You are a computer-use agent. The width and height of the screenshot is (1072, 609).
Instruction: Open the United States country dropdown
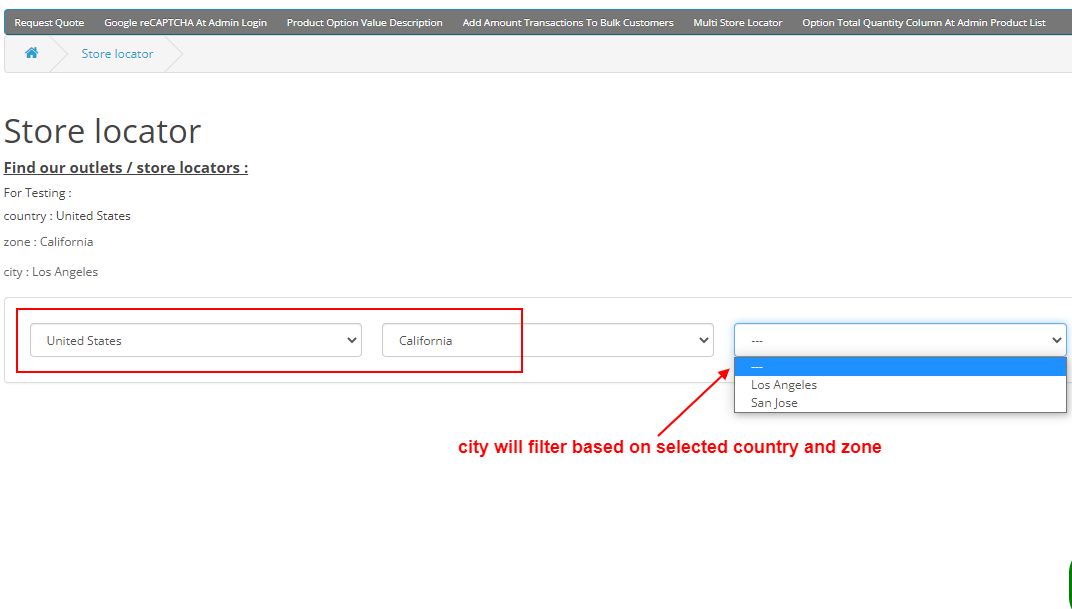[195, 340]
